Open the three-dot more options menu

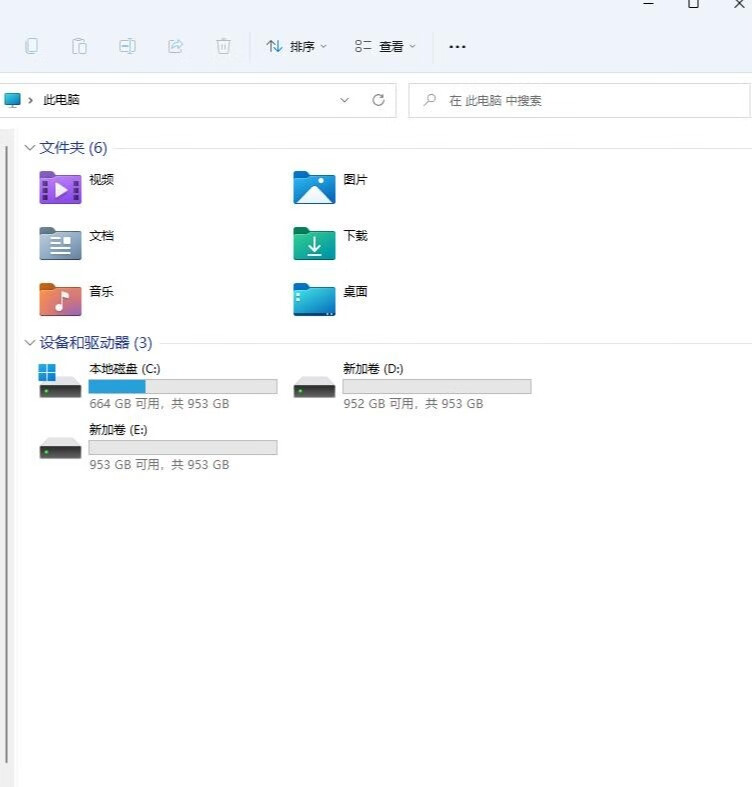point(457,46)
